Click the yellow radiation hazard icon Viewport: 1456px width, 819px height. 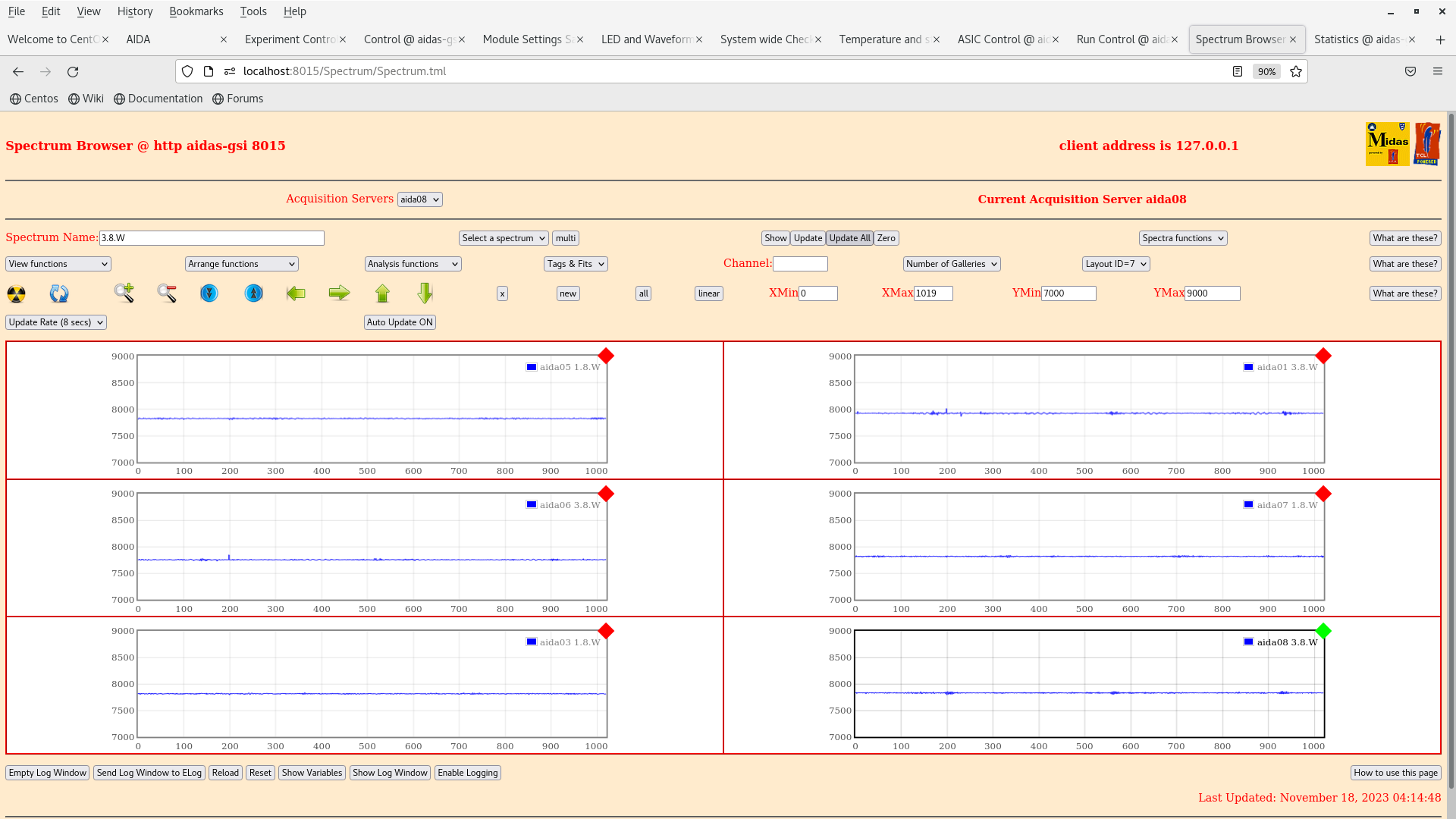coord(16,293)
